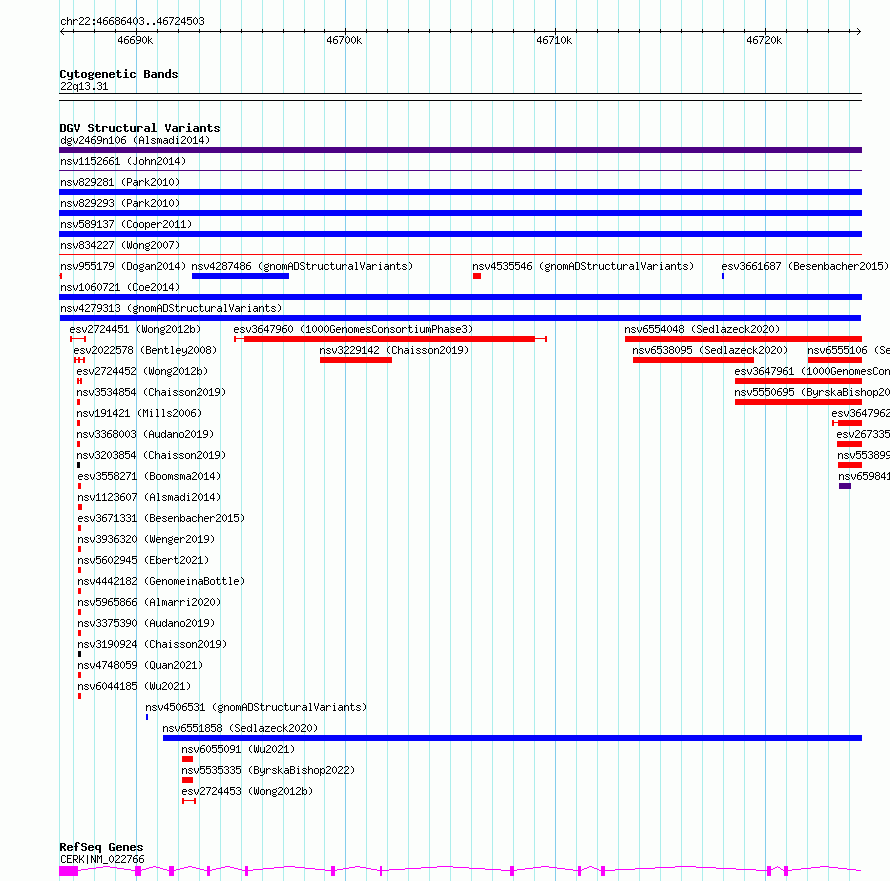Click nsv4506531 (gnomADStructuralVariants) label
The image size is (890, 881).
[256, 707]
